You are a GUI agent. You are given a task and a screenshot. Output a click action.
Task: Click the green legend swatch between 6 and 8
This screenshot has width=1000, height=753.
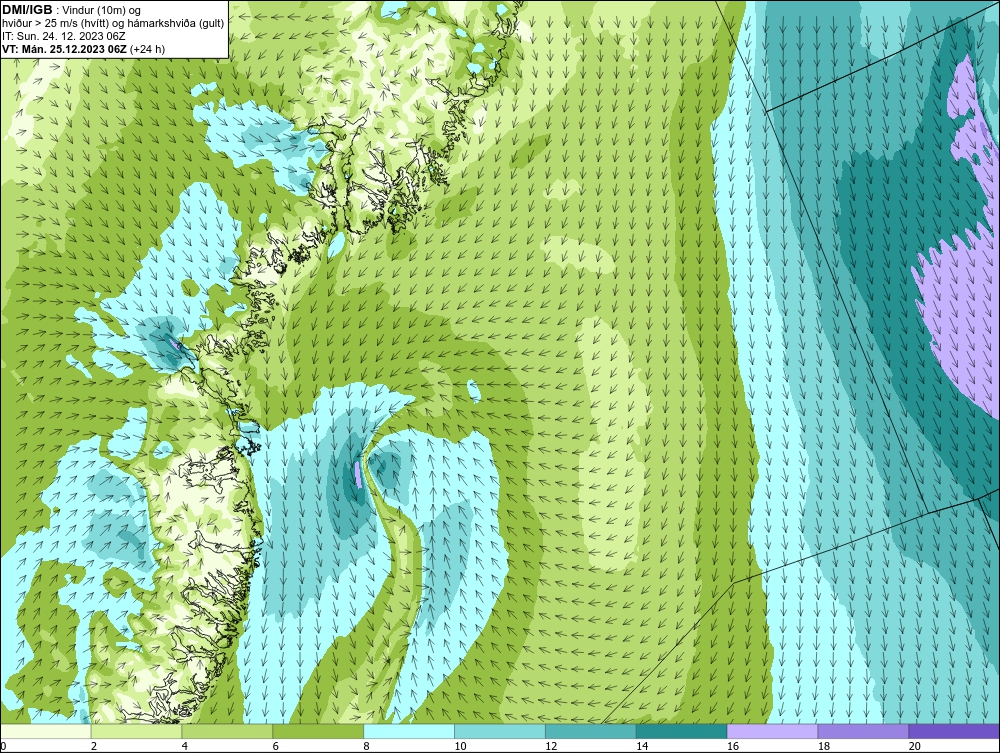318,731
